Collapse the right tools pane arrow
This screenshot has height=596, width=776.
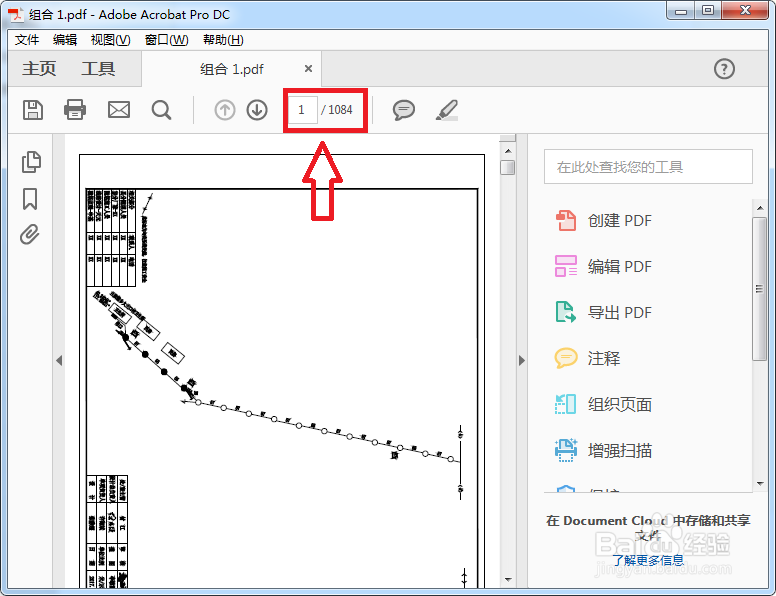[522, 360]
